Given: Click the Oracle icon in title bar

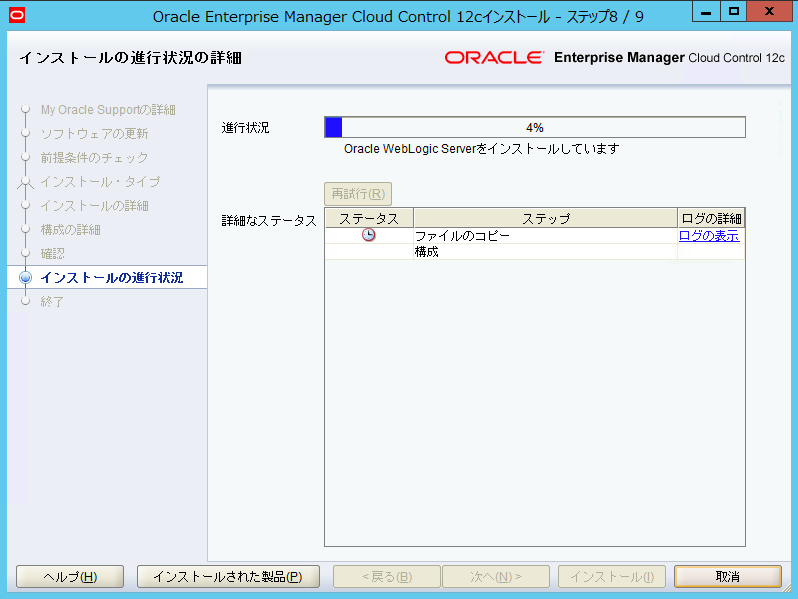Looking at the screenshot, I should [14, 15].
